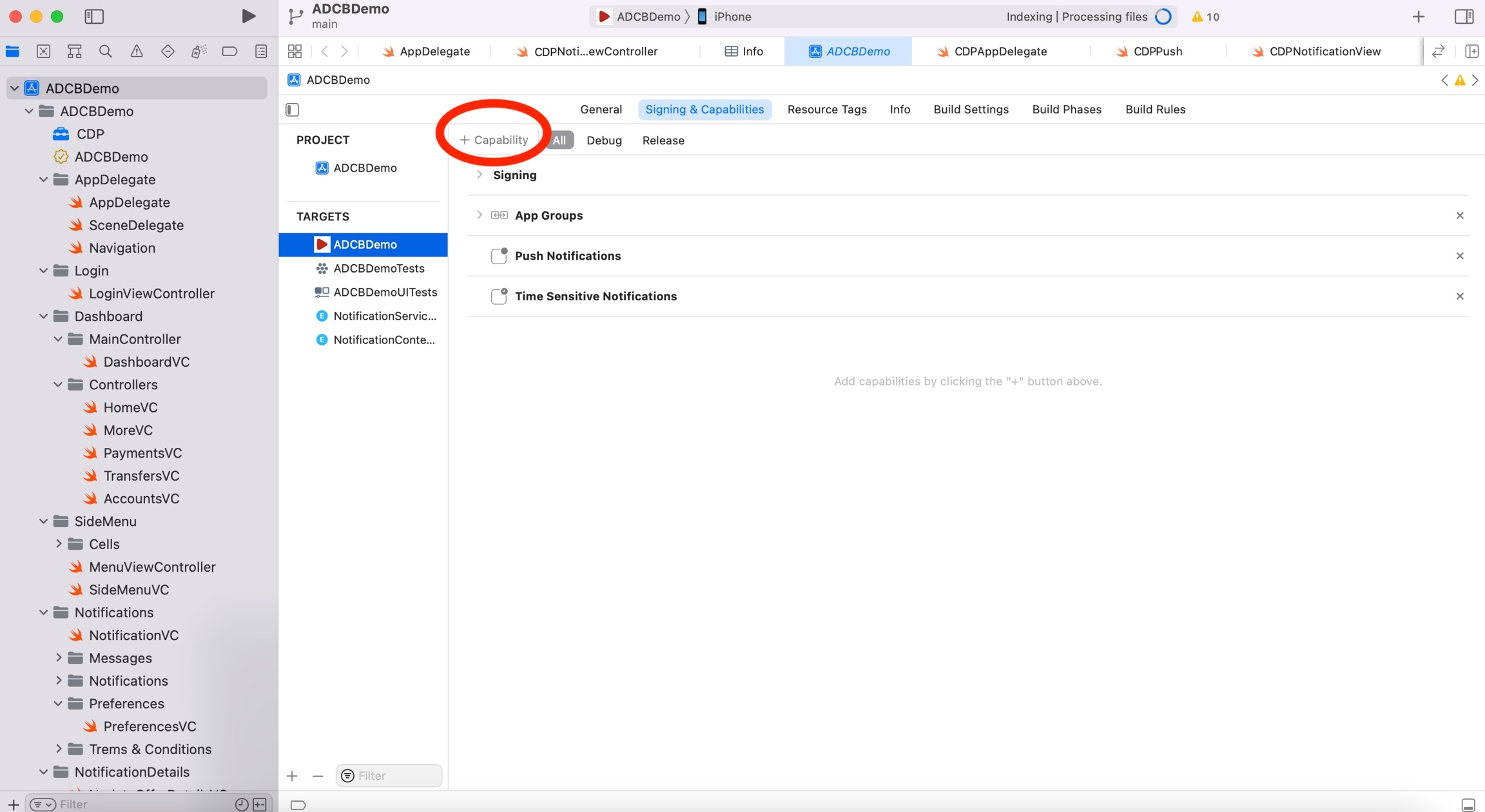Toggle the left navigator sidebar
This screenshot has width=1485, height=812.
[94, 16]
